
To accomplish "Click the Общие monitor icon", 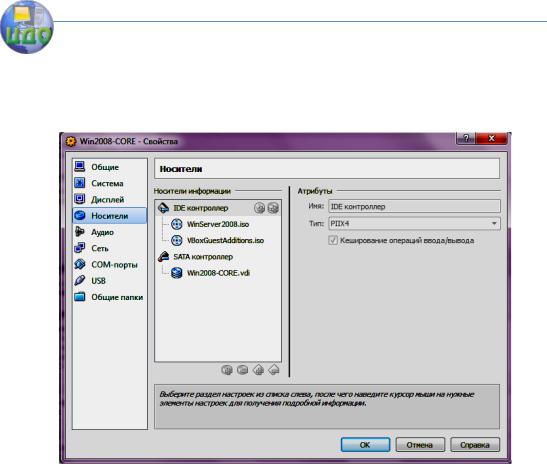I will tap(80, 167).
